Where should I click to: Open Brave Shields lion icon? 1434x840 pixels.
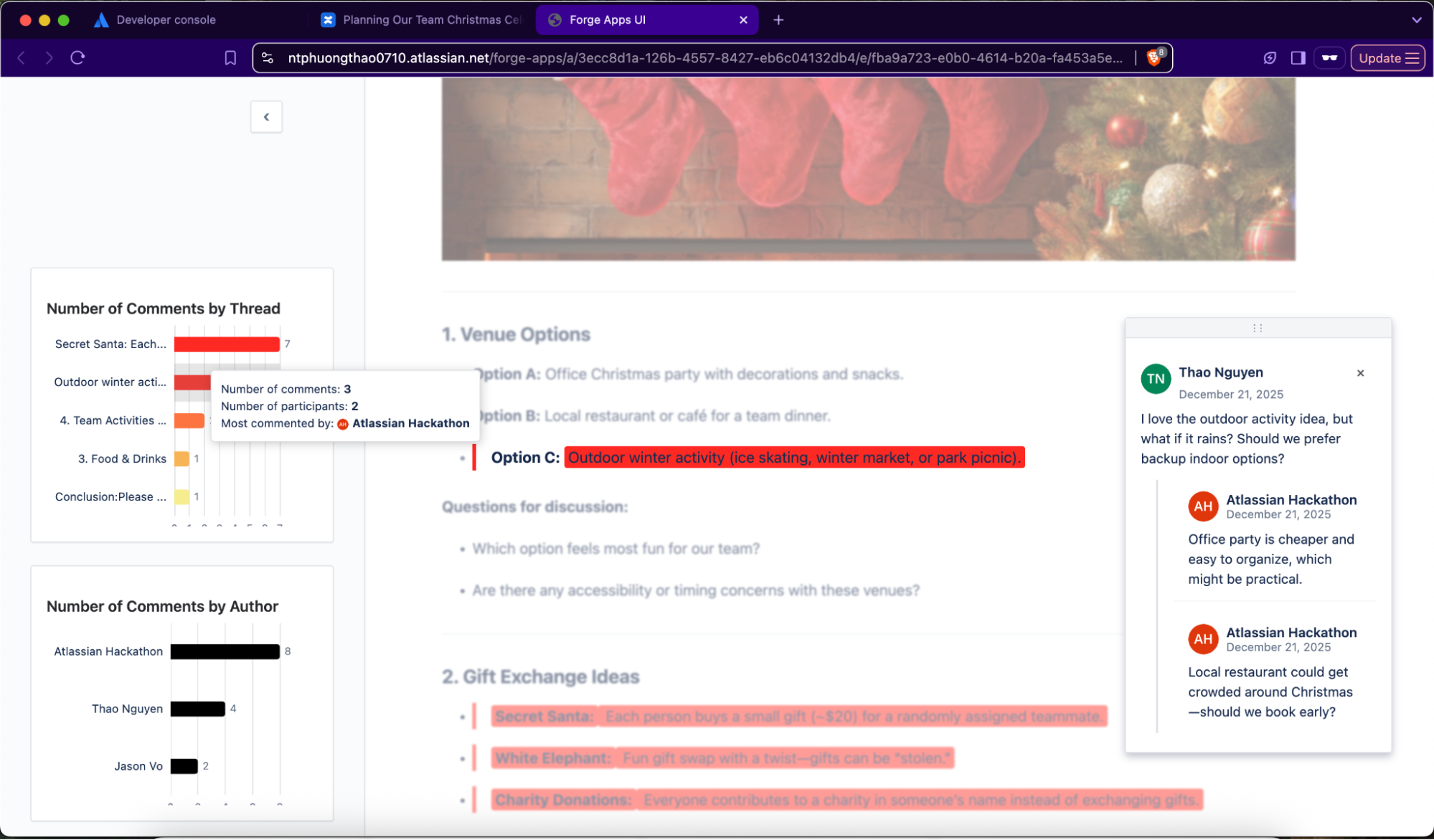(1154, 58)
